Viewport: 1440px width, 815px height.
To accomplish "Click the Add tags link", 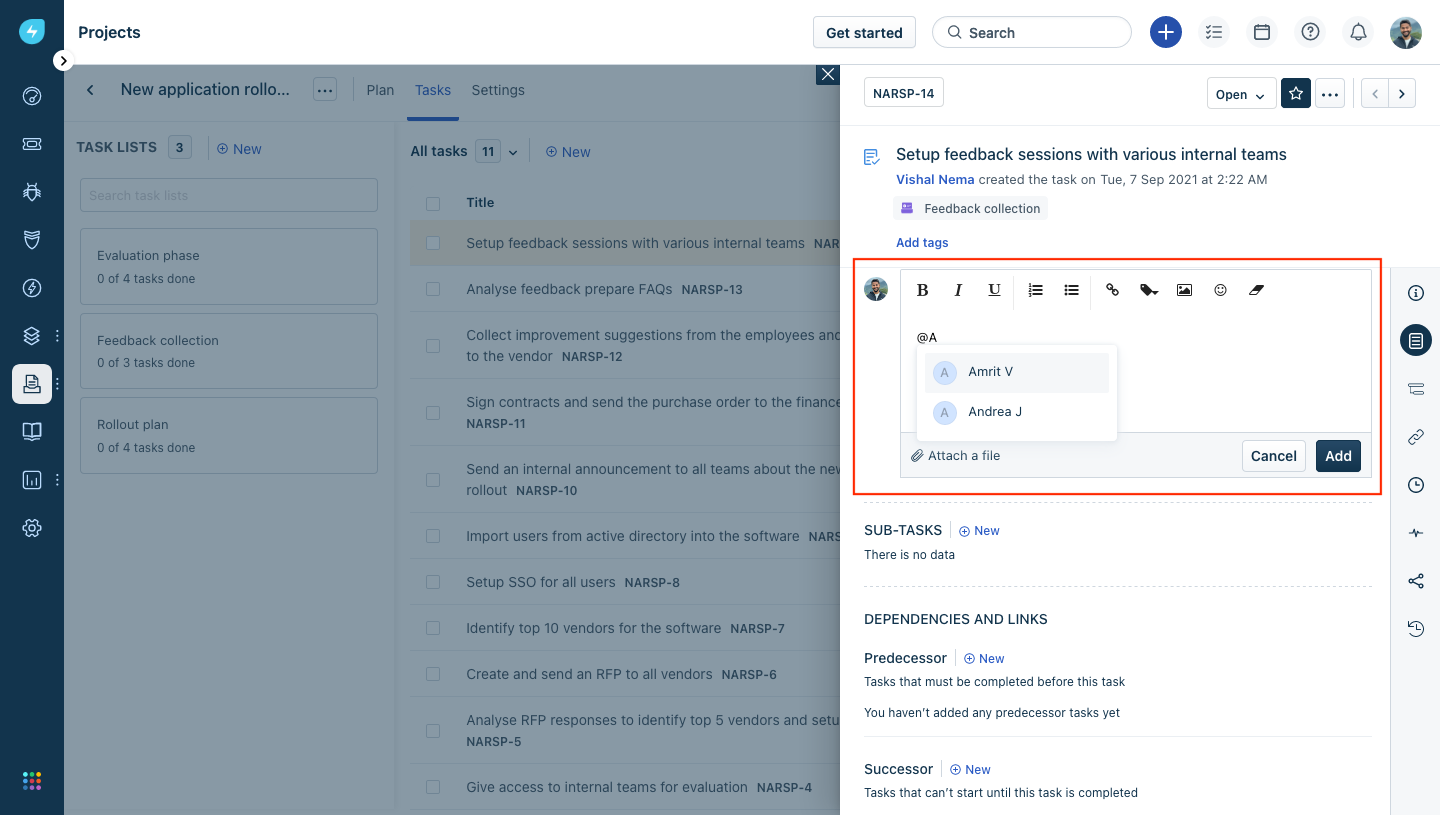I will pyautogui.click(x=922, y=243).
